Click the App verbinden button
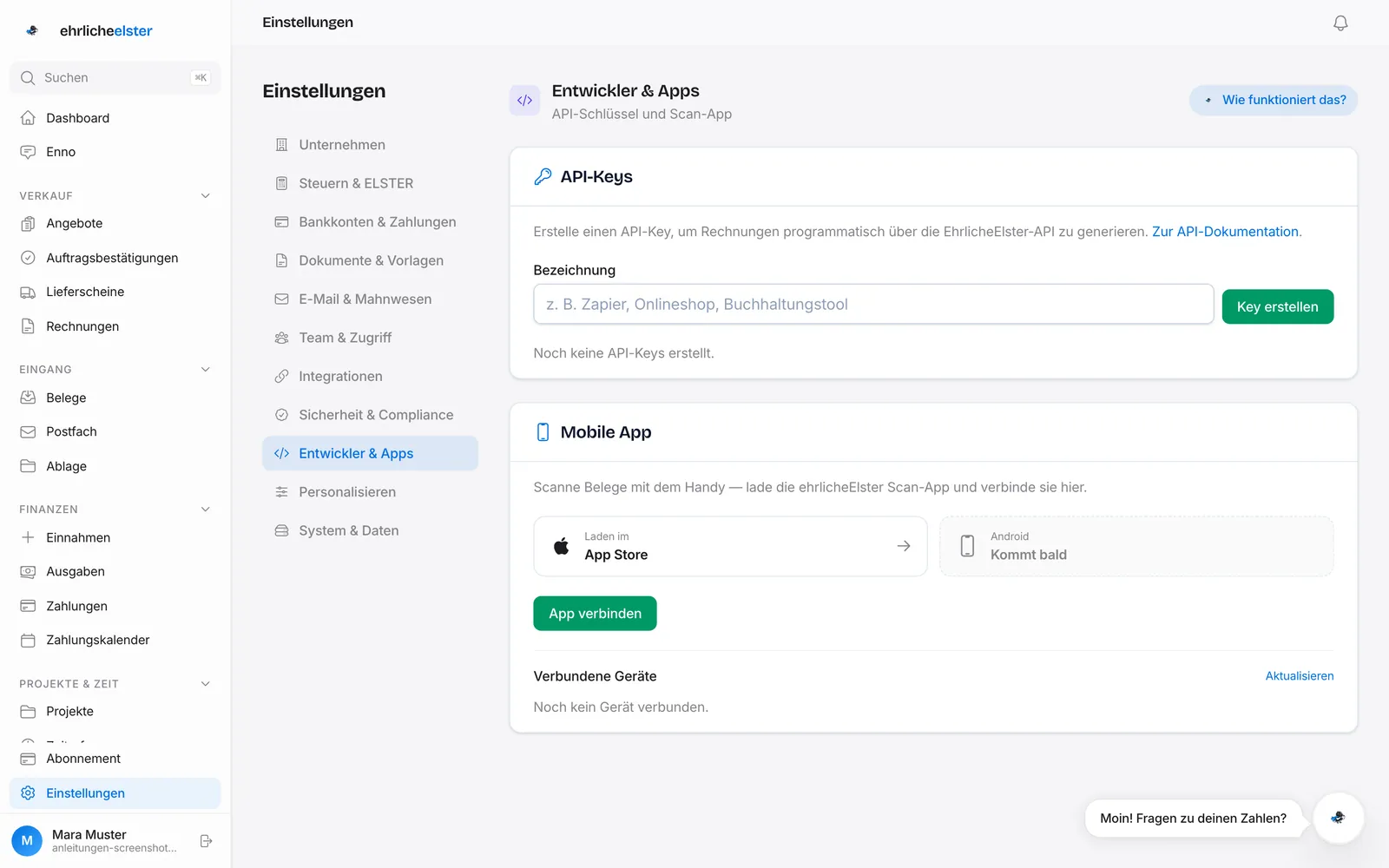 595,614
